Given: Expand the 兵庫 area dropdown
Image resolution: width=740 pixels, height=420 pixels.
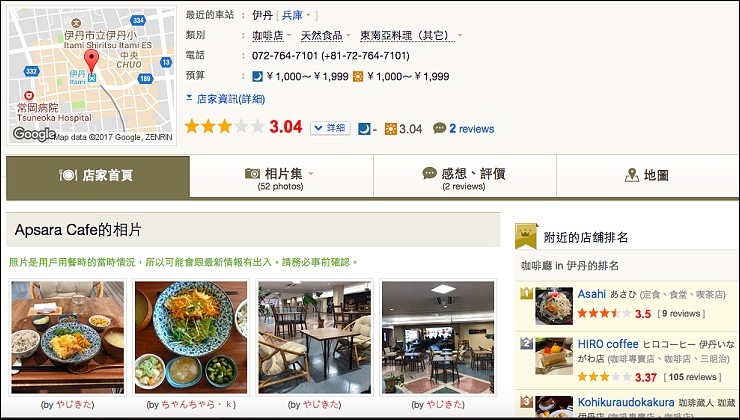Looking at the screenshot, I should tap(296, 15).
